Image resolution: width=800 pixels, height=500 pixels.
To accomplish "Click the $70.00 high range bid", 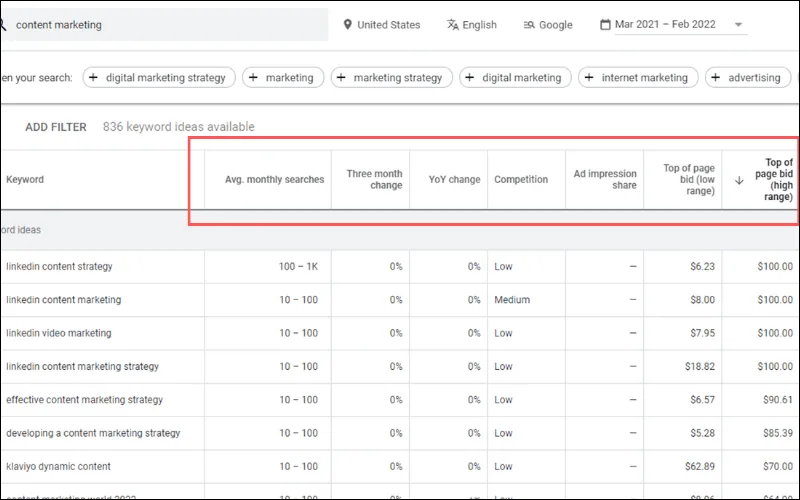I will click(778, 466).
